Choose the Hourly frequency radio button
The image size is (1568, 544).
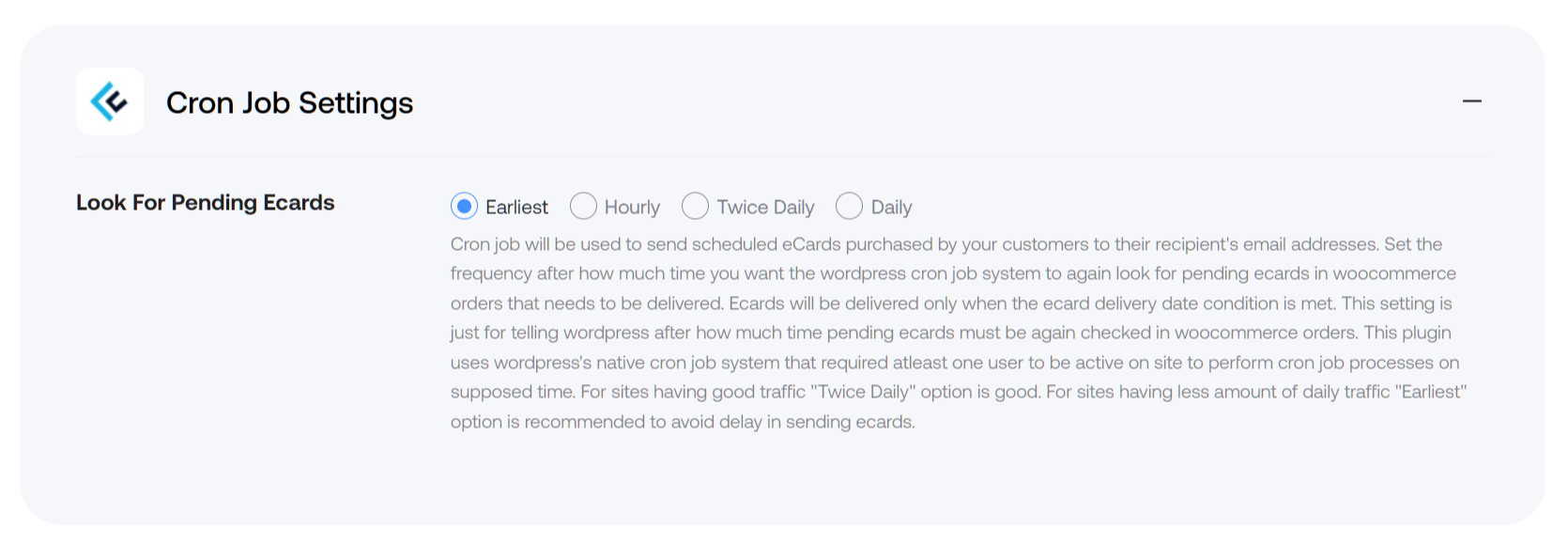[583, 206]
